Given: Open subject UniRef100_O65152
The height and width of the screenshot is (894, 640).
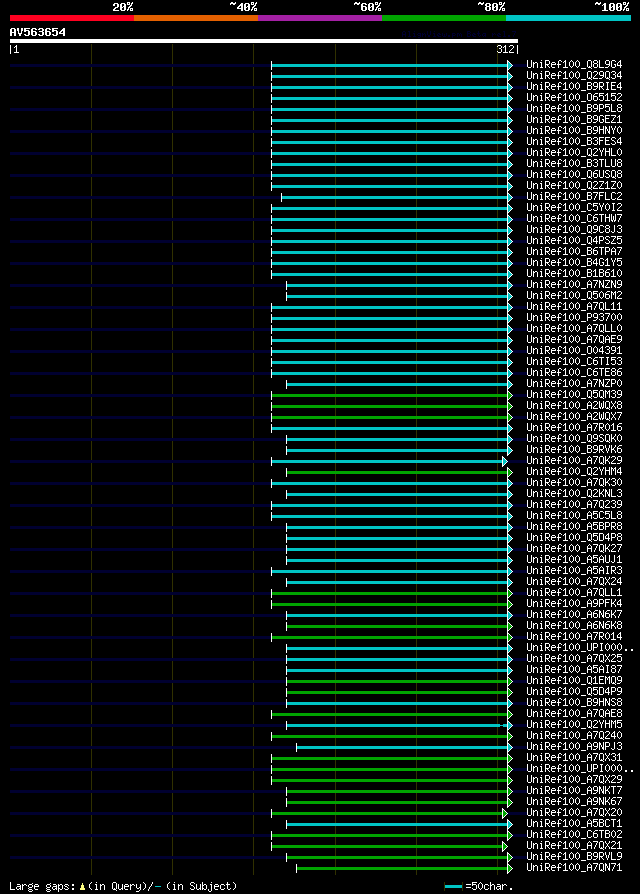Looking at the screenshot, I should pyautogui.click(x=574, y=97).
